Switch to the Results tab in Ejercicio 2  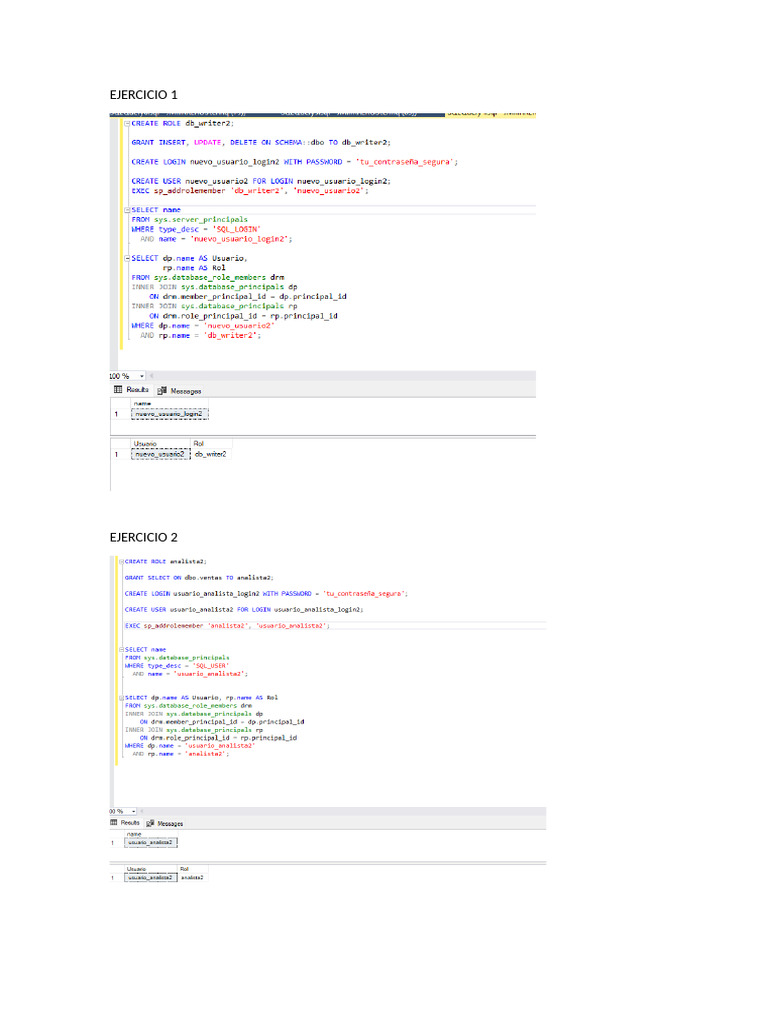(x=125, y=823)
